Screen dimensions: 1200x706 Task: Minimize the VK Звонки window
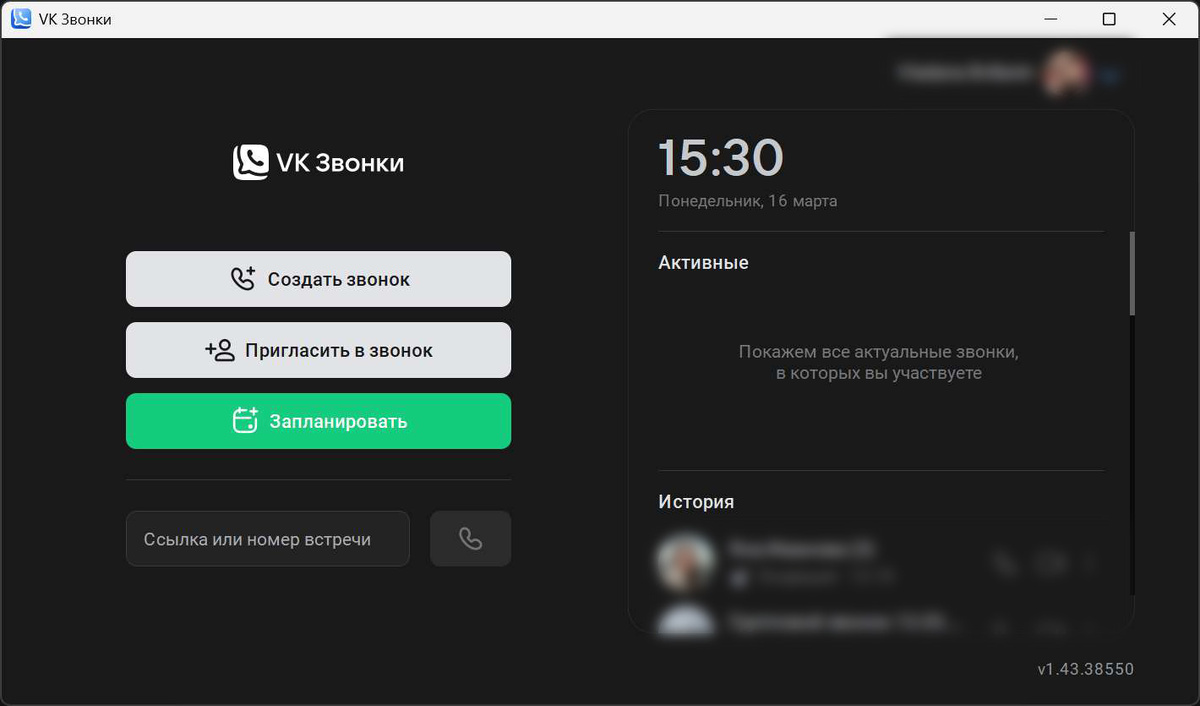click(1050, 19)
